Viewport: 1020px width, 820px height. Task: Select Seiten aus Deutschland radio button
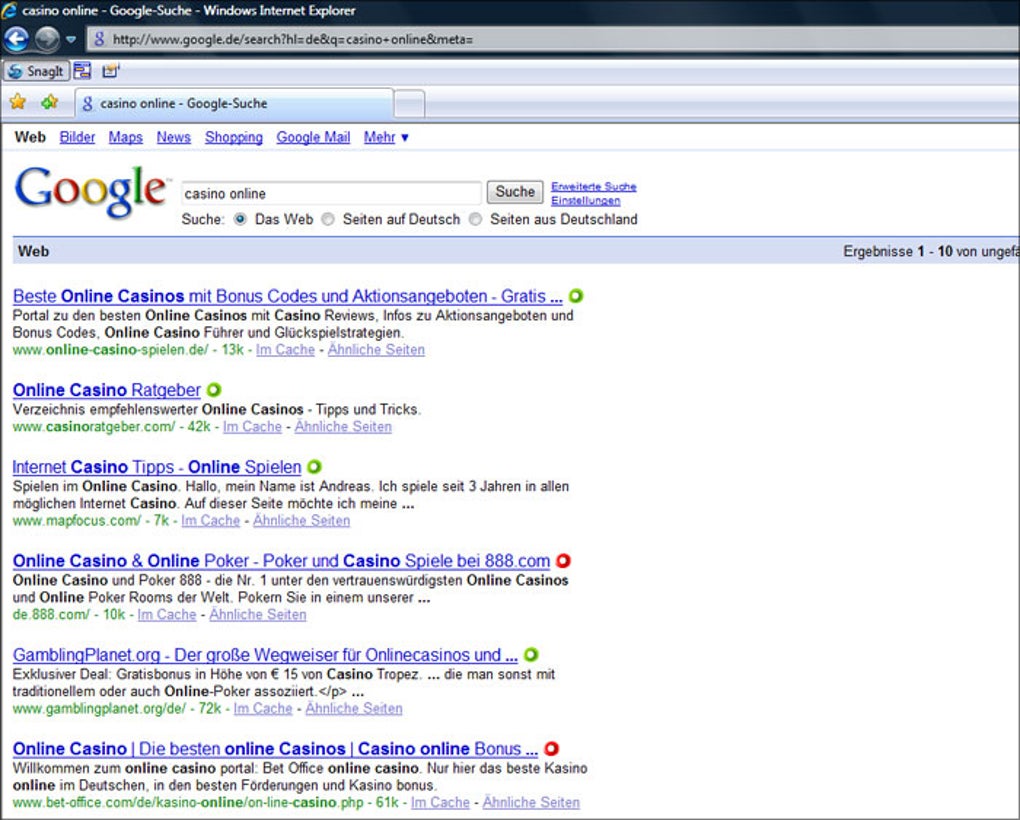coord(476,219)
